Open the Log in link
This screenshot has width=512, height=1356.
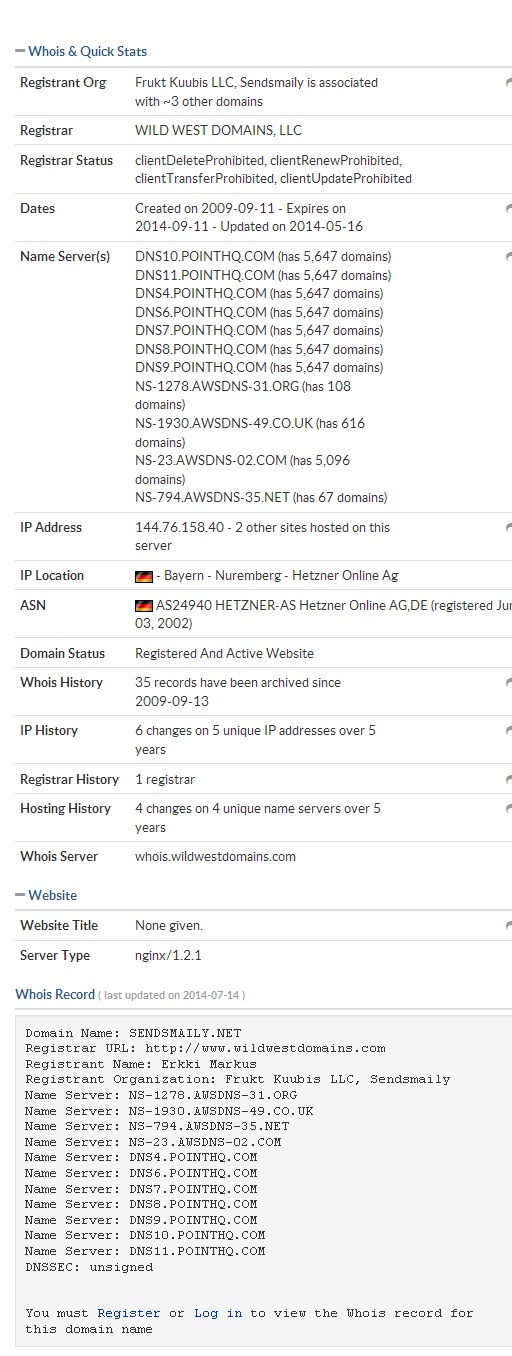[x=218, y=1313]
